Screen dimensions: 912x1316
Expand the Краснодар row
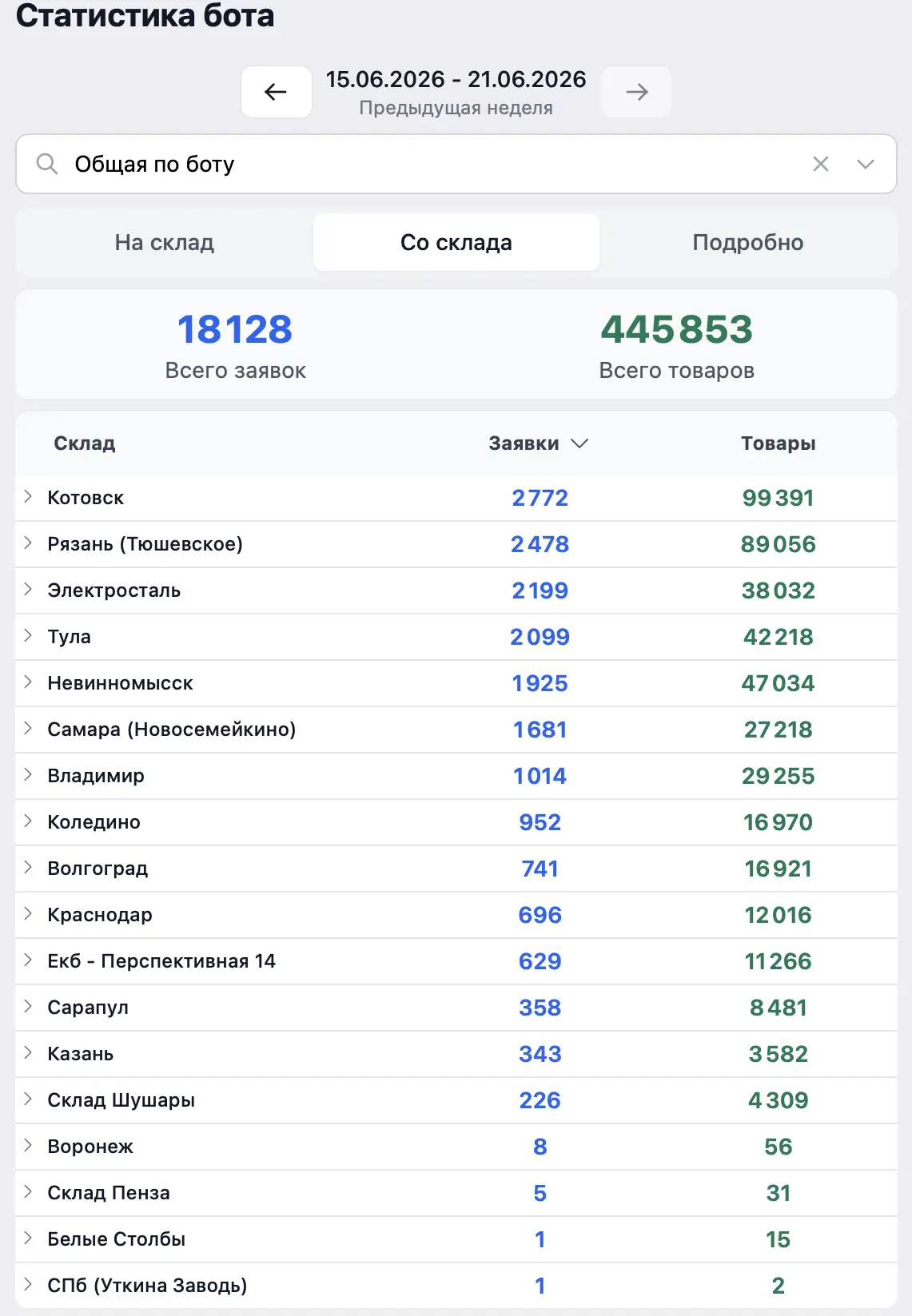(x=28, y=914)
